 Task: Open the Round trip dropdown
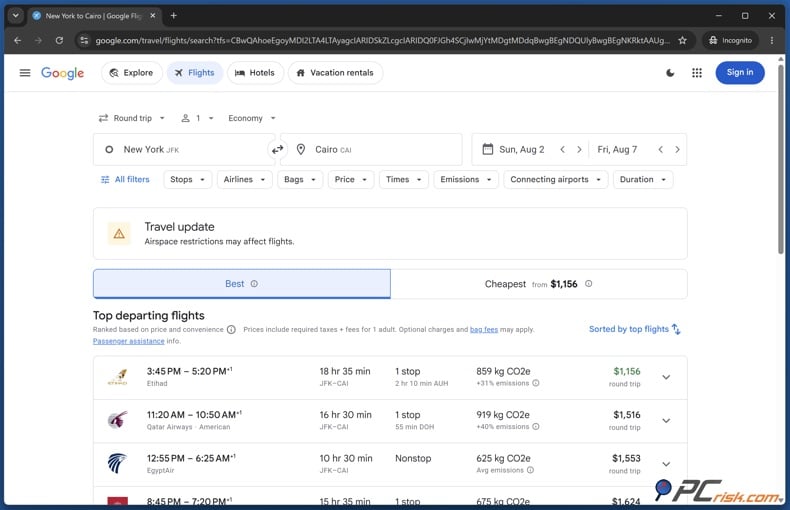131,118
